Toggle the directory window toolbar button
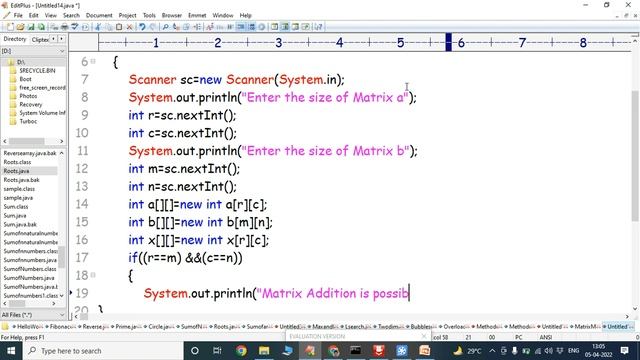 285,27
